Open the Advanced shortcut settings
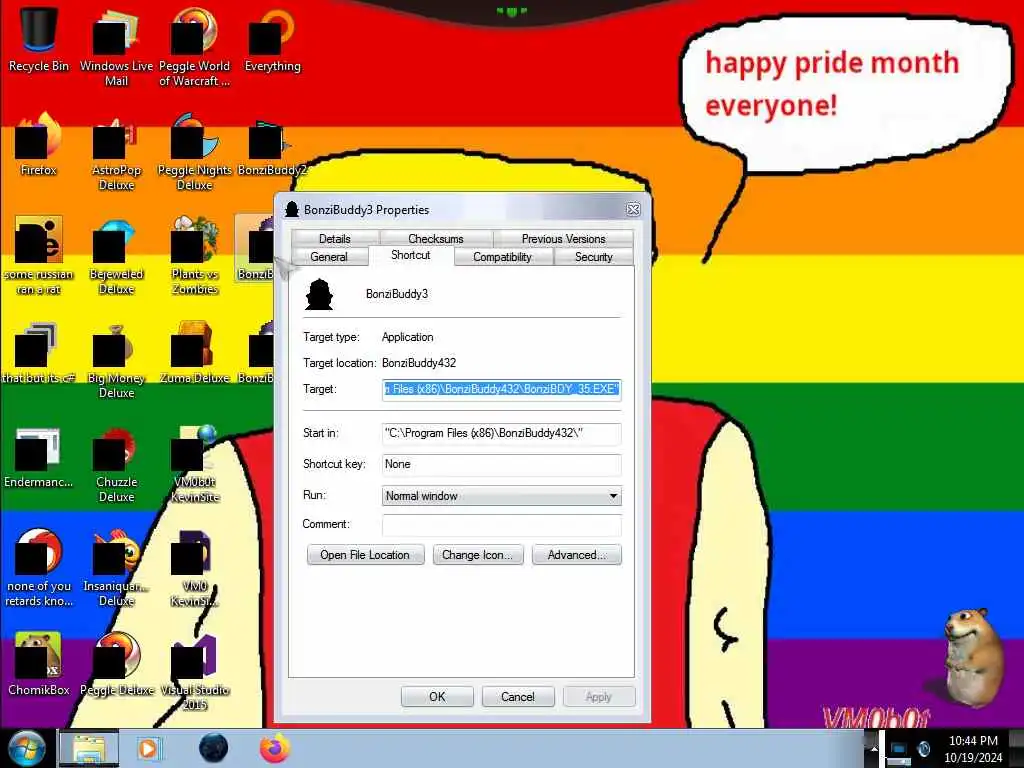The image size is (1024, 768). 577,555
